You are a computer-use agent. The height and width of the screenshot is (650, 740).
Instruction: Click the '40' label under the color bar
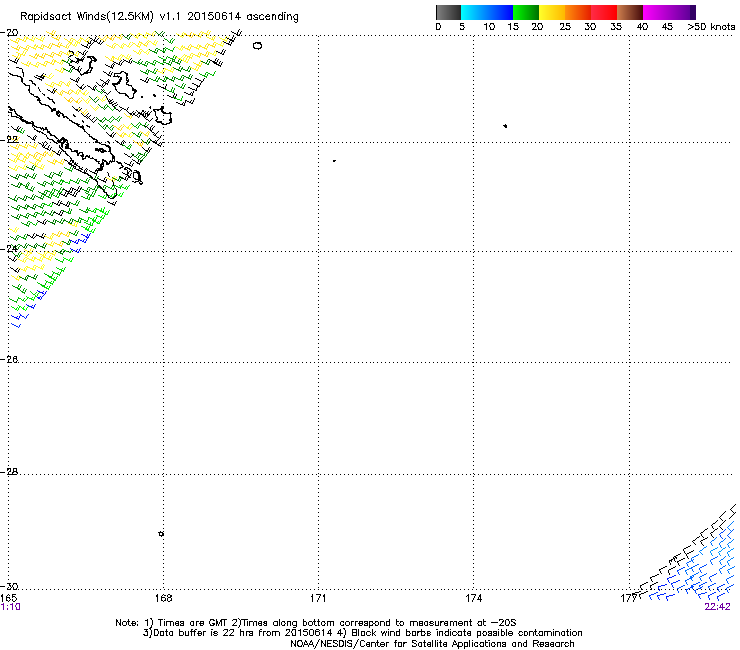[642, 27]
